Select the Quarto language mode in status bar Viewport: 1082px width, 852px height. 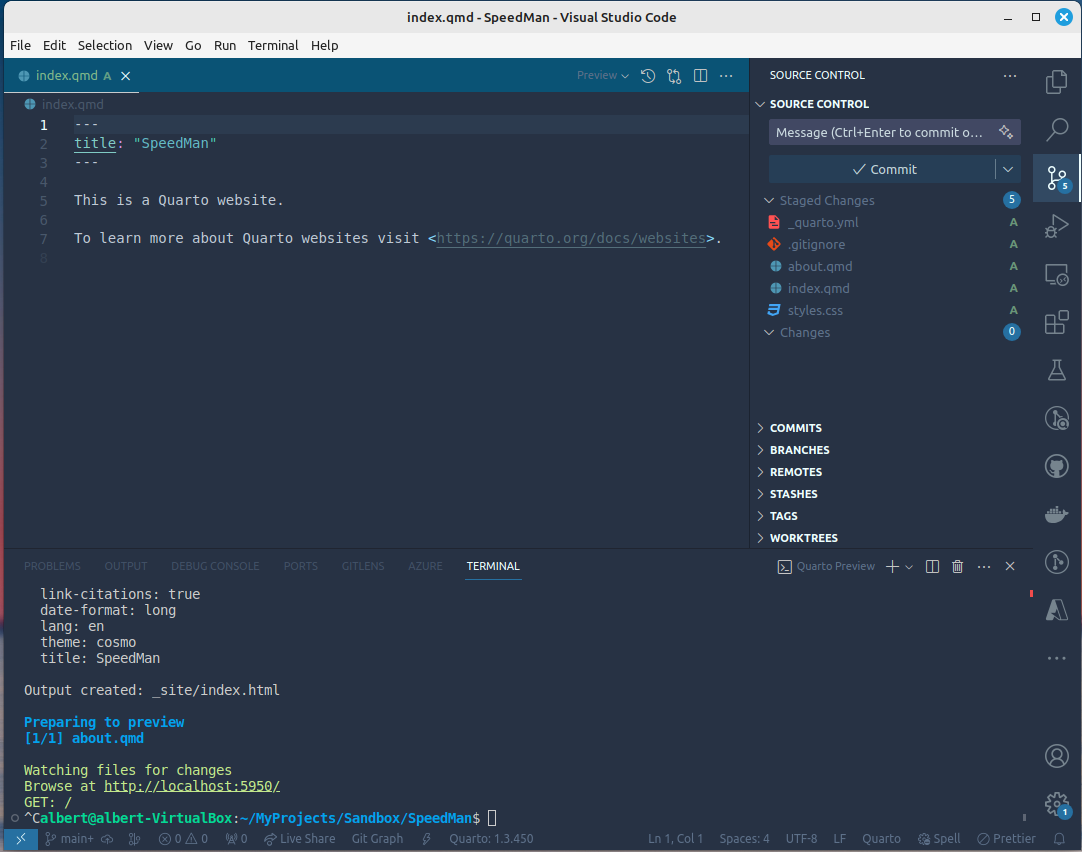click(x=881, y=839)
